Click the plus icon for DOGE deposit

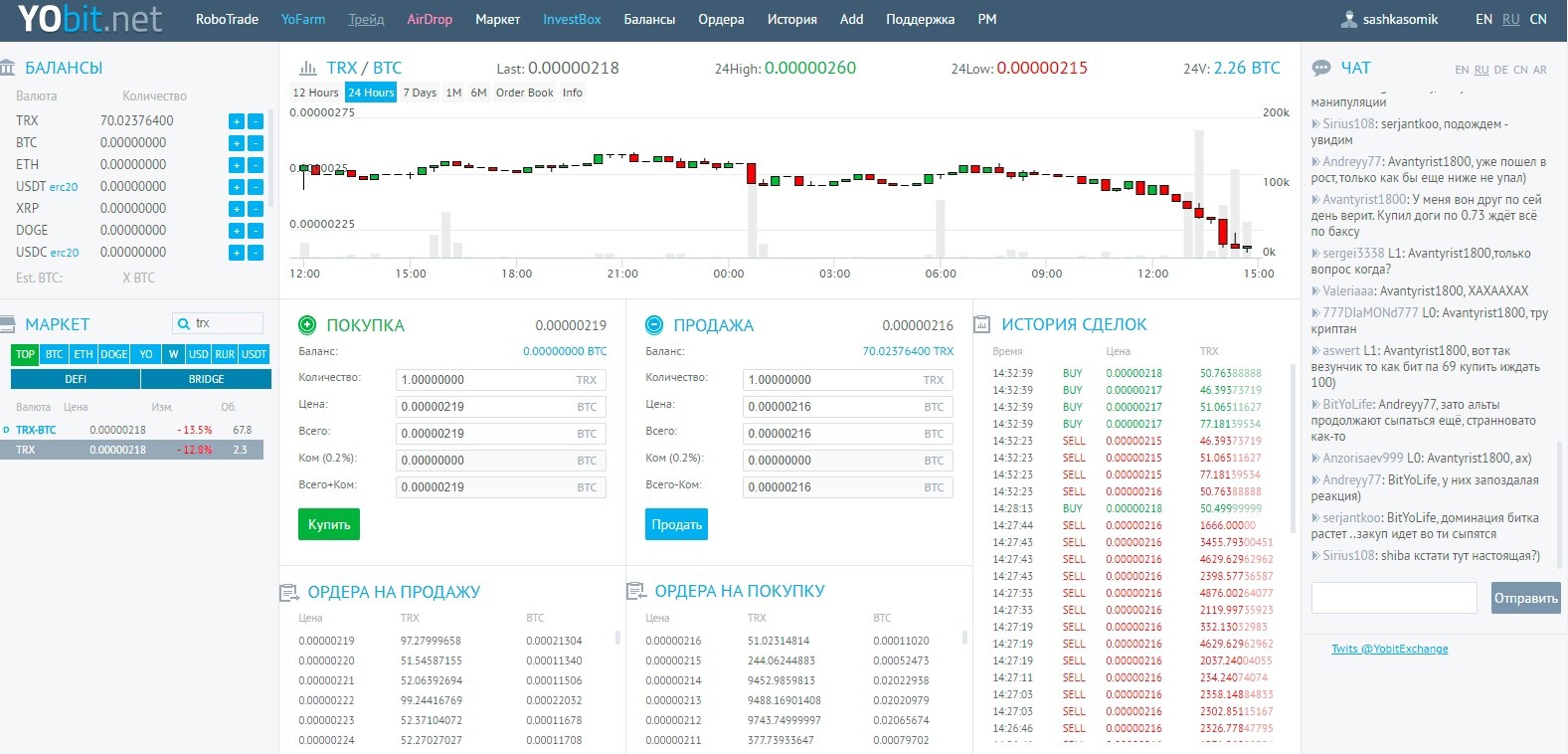(237, 231)
